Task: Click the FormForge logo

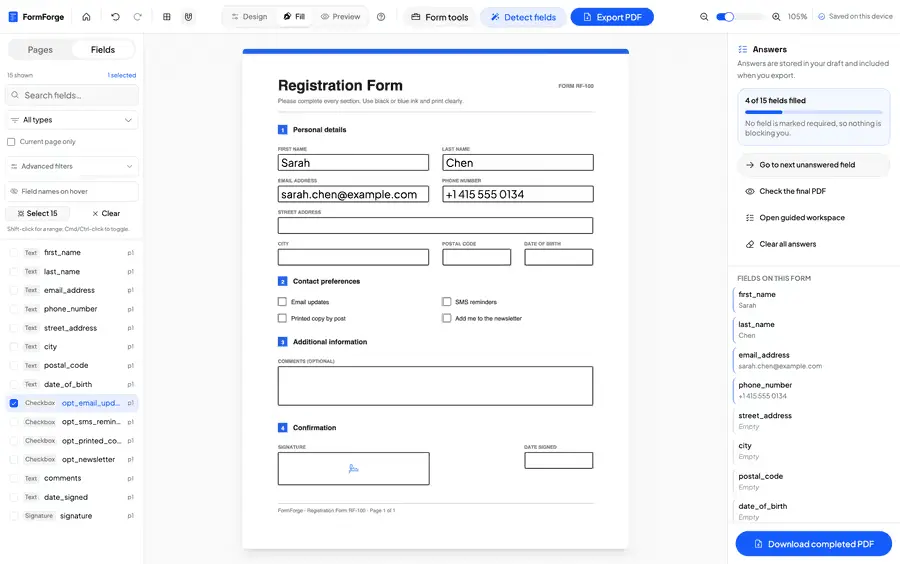Action: [36, 17]
